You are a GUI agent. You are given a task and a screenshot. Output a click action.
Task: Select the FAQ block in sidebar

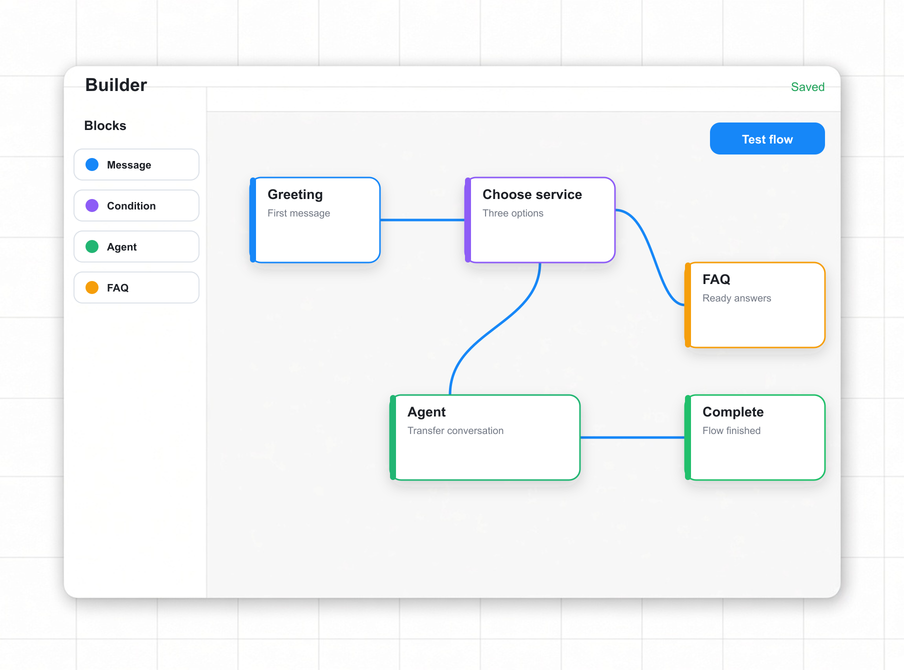[137, 287]
